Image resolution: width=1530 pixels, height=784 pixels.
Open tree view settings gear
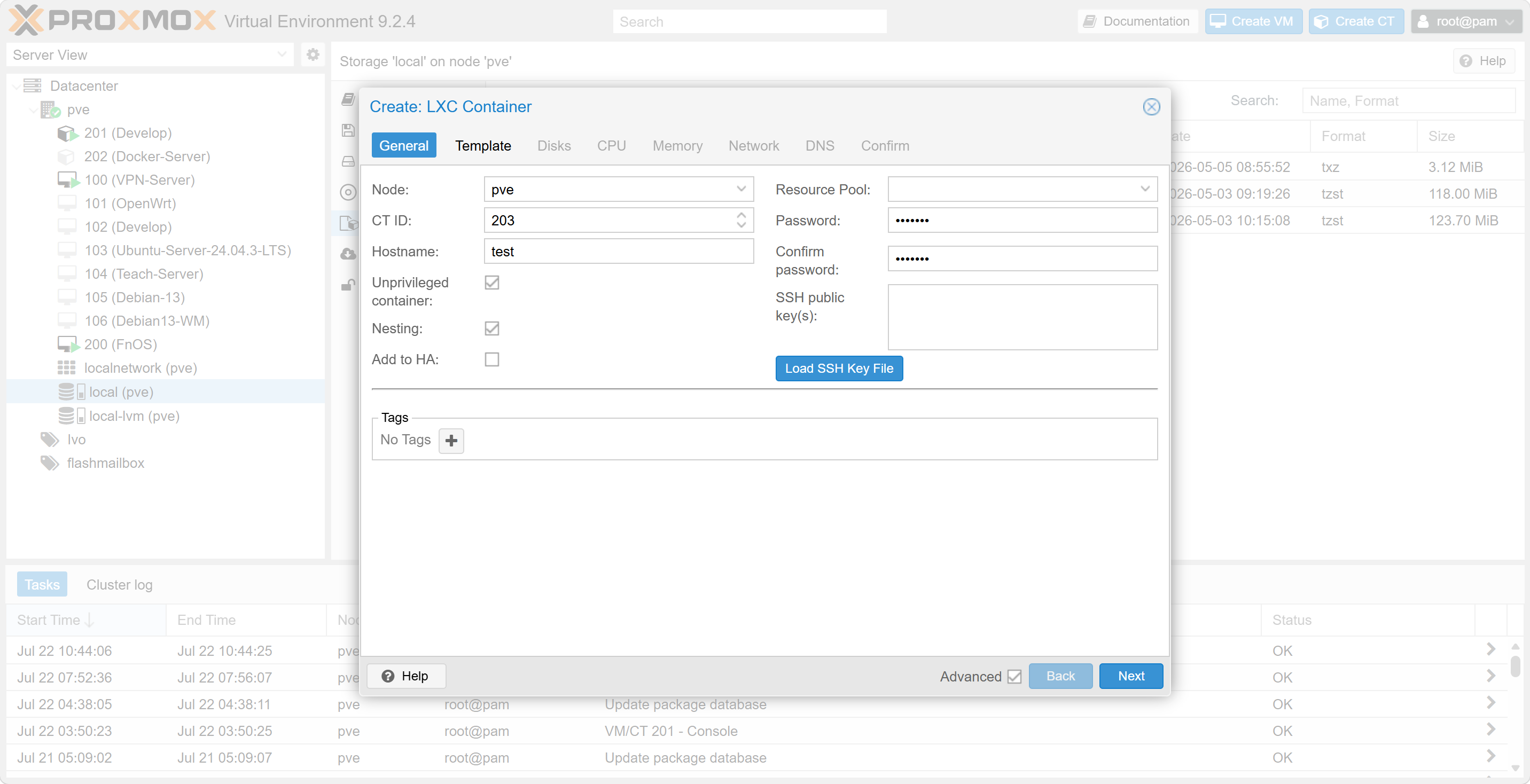click(x=313, y=54)
